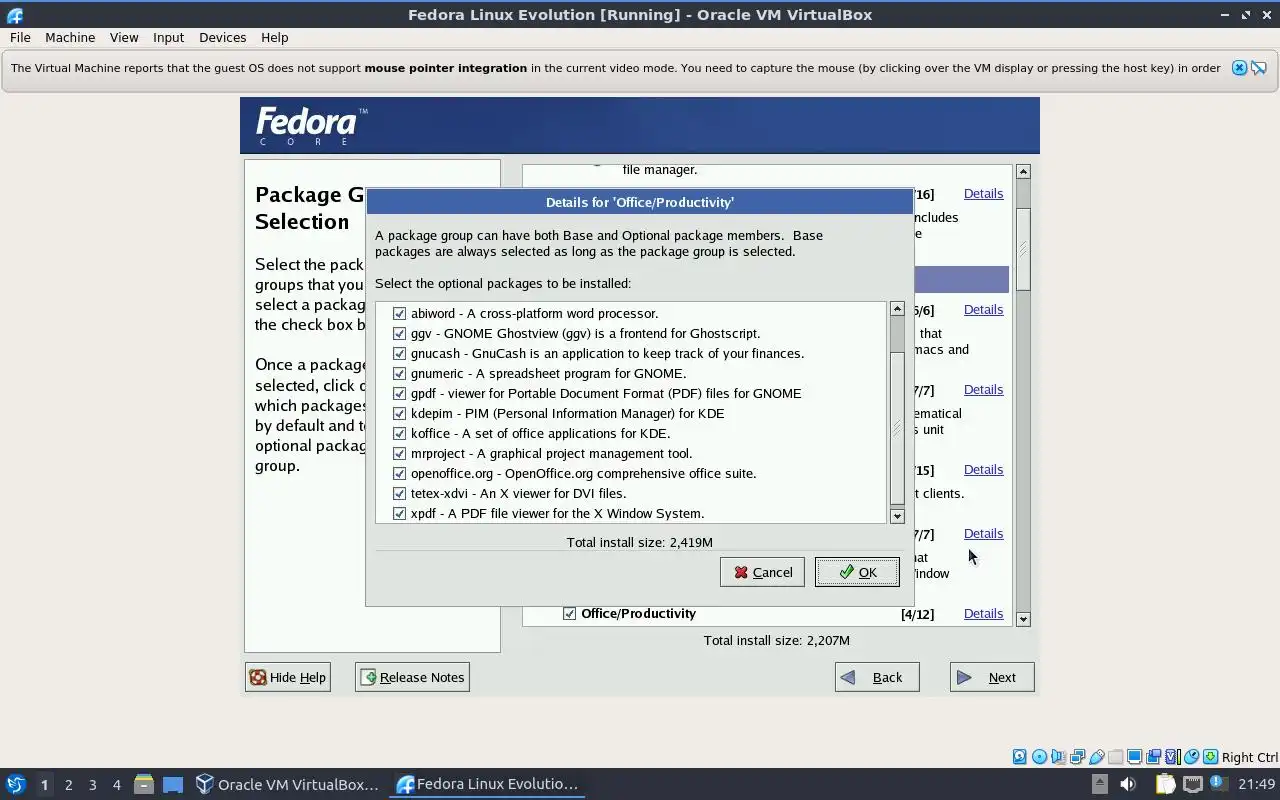Image resolution: width=1280 pixels, height=800 pixels.
Task: Confirm the package details with OK
Action: pyautogui.click(x=857, y=572)
